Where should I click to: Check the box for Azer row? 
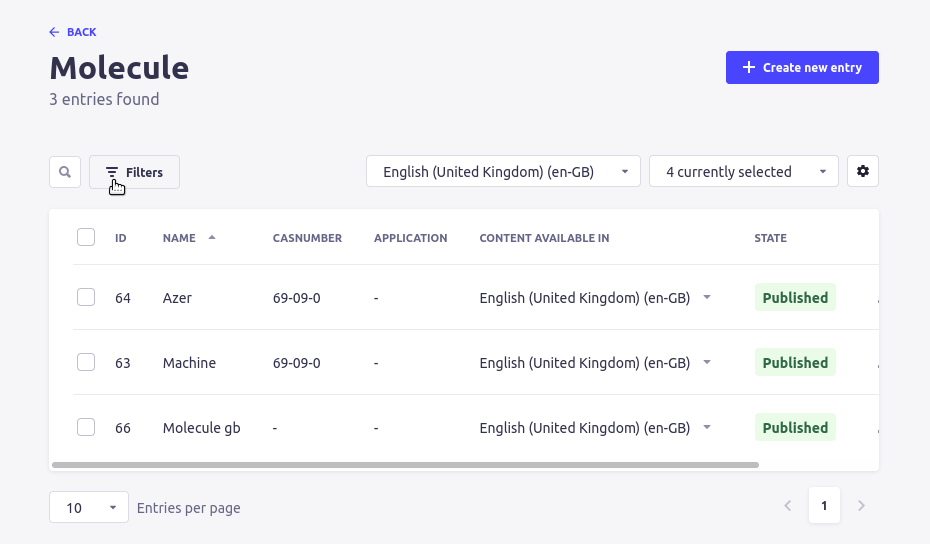point(86,297)
